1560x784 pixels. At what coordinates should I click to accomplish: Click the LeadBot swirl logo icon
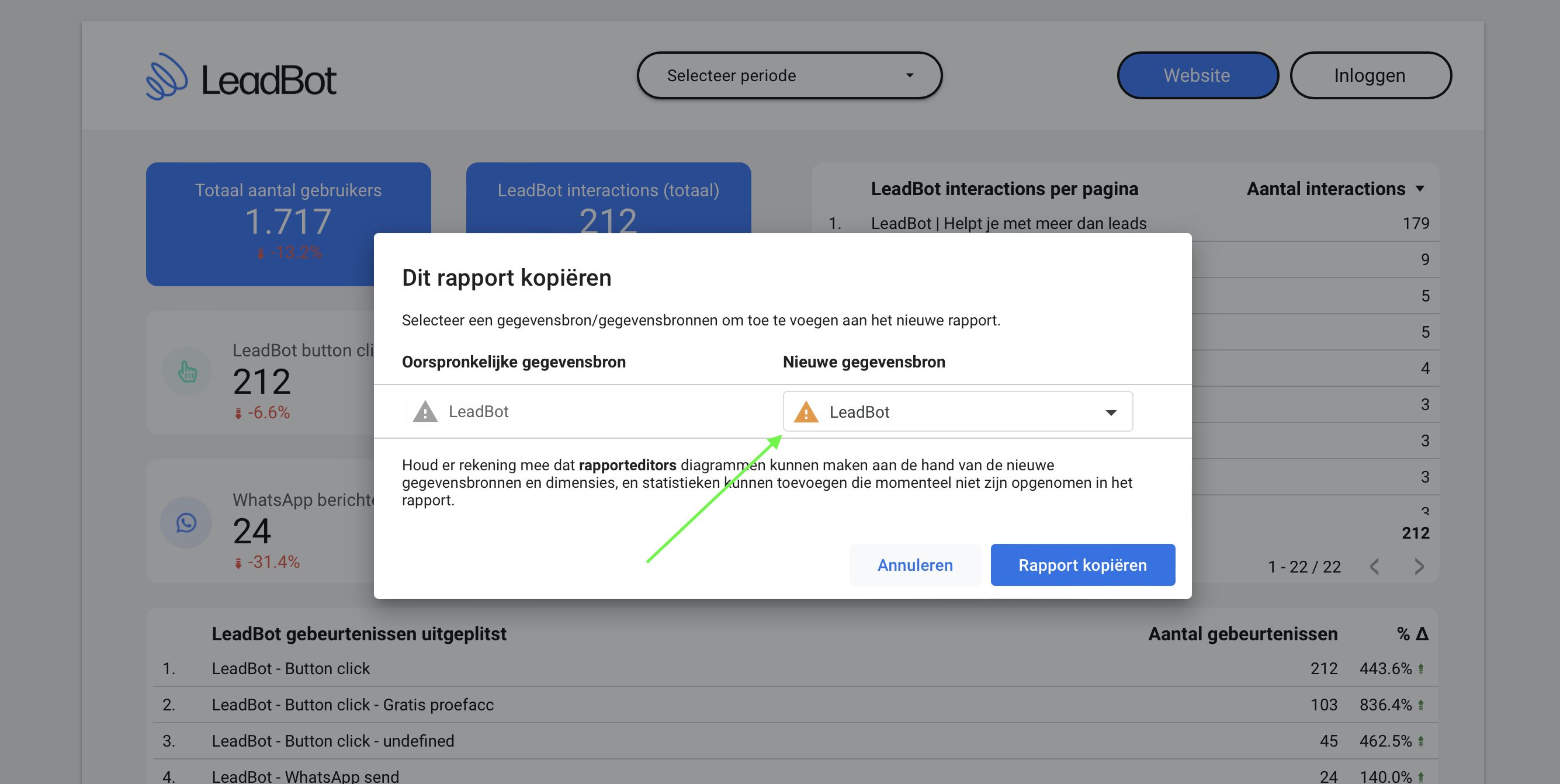tap(166, 77)
